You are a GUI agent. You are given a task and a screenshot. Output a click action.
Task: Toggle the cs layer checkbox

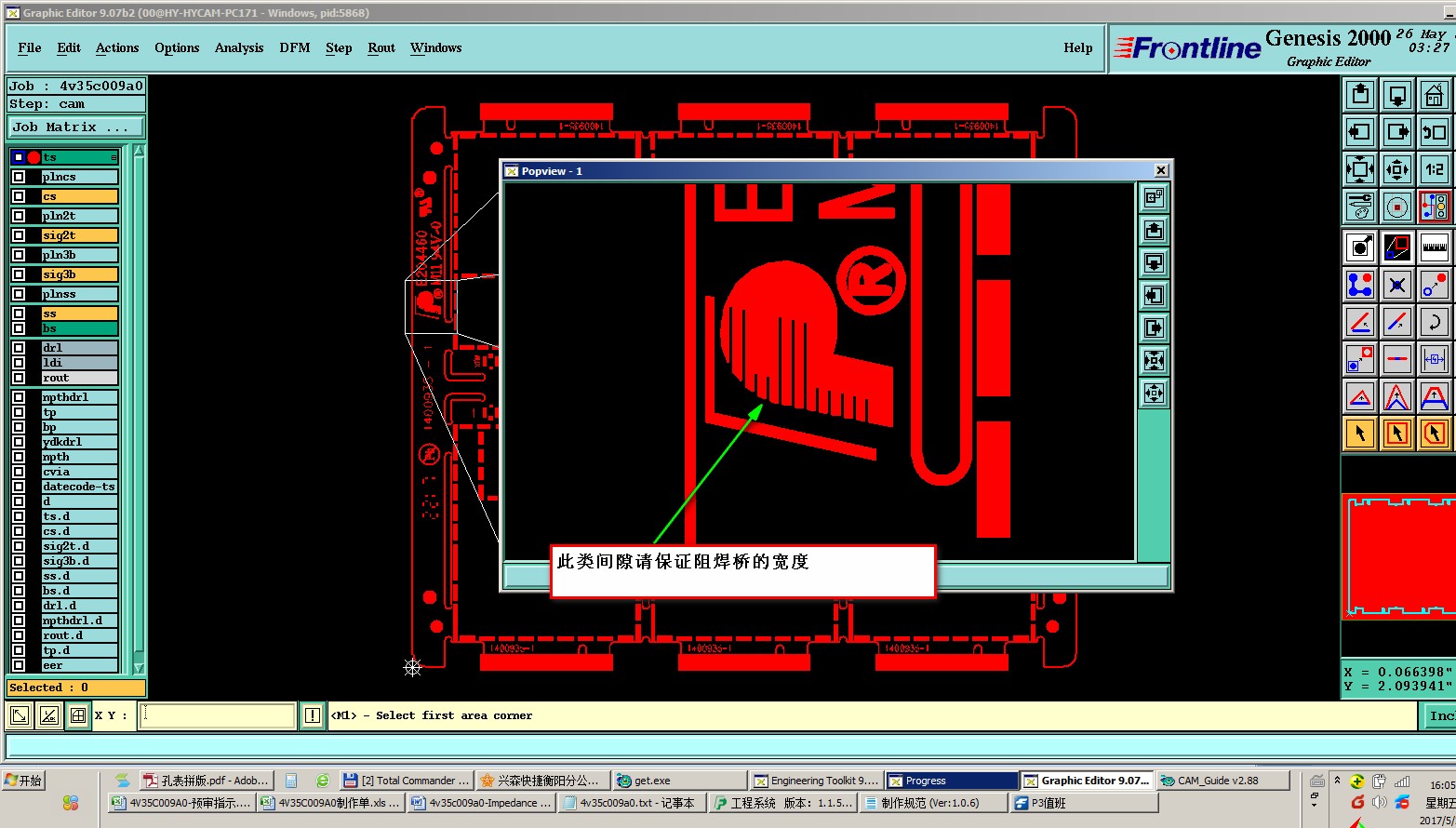(x=19, y=196)
